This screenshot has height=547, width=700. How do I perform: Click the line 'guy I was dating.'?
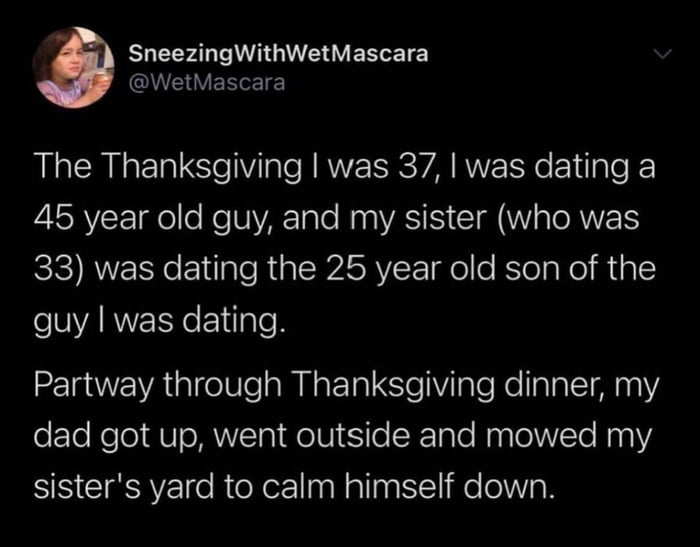159,321
